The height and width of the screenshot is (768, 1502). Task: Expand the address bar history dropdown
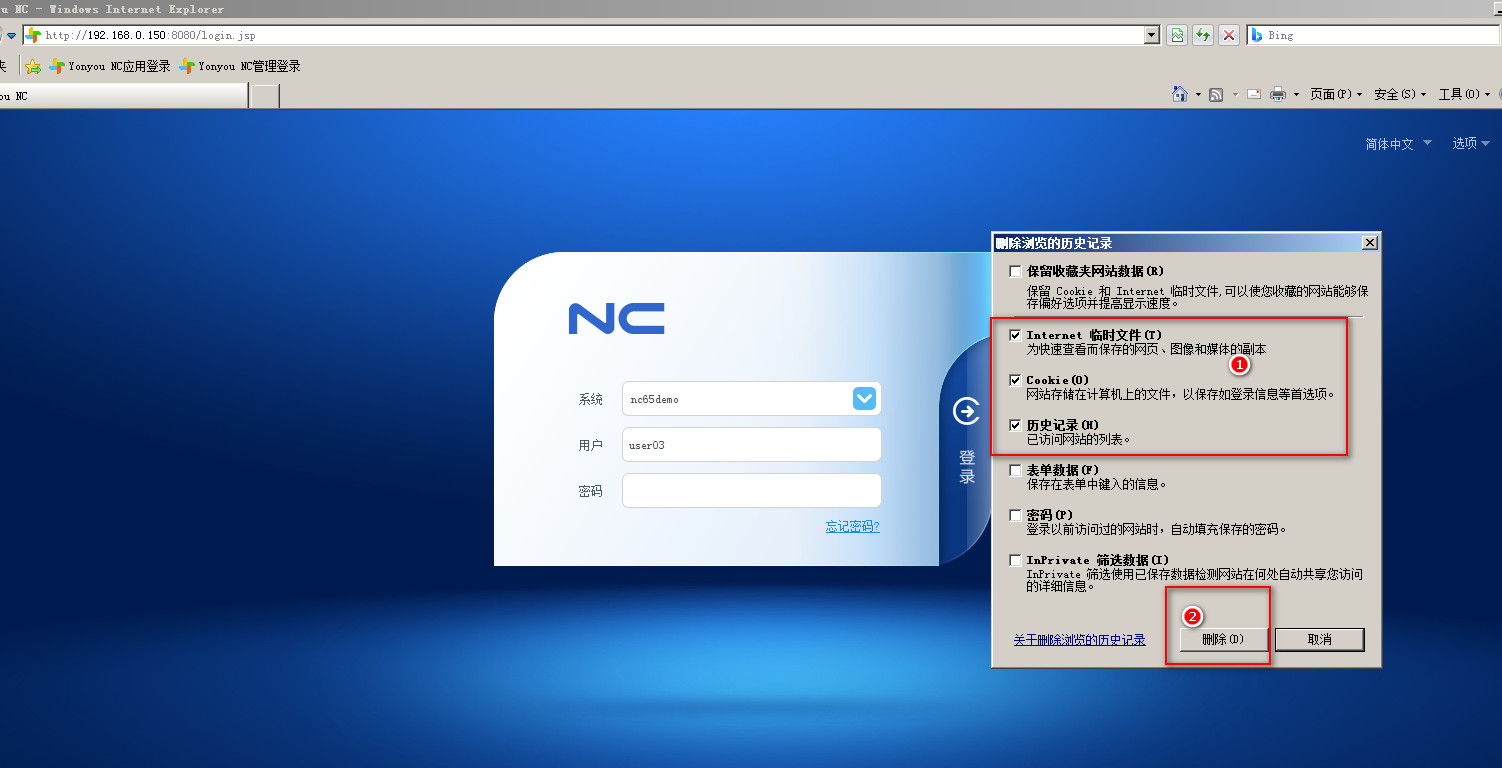1152,35
